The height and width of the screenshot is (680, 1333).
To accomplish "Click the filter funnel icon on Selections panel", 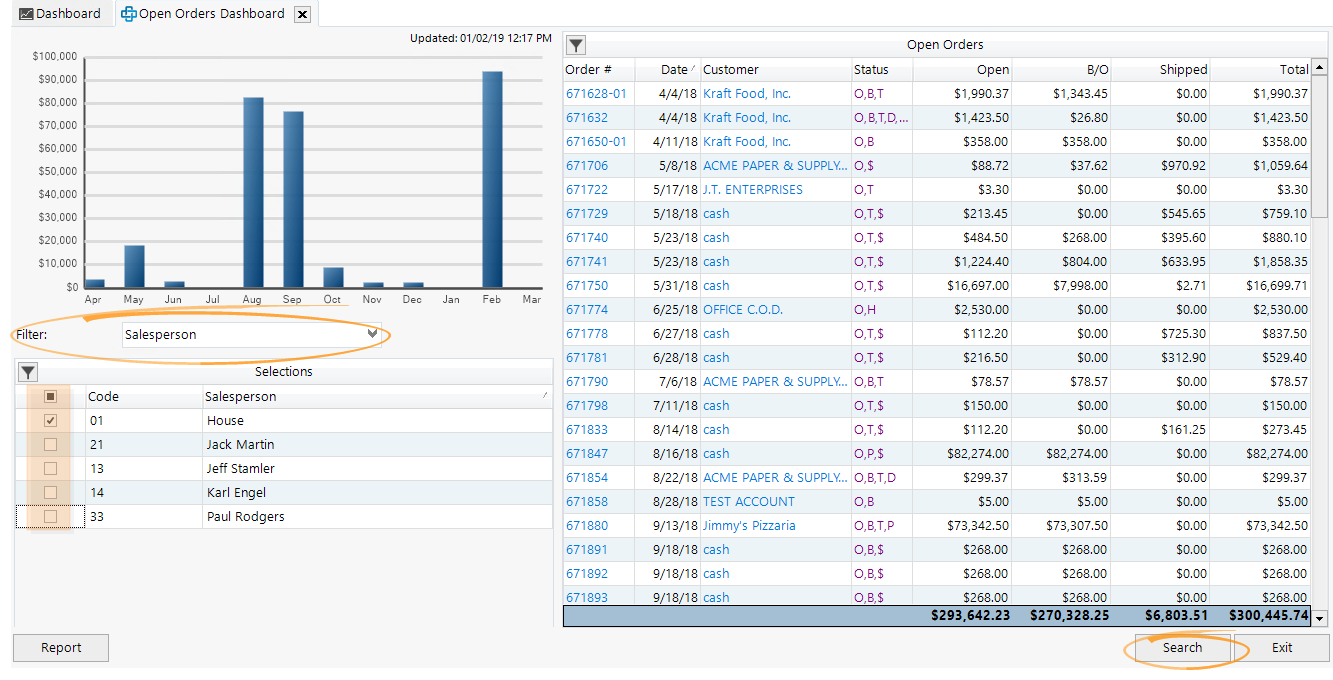I will [x=27, y=371].
